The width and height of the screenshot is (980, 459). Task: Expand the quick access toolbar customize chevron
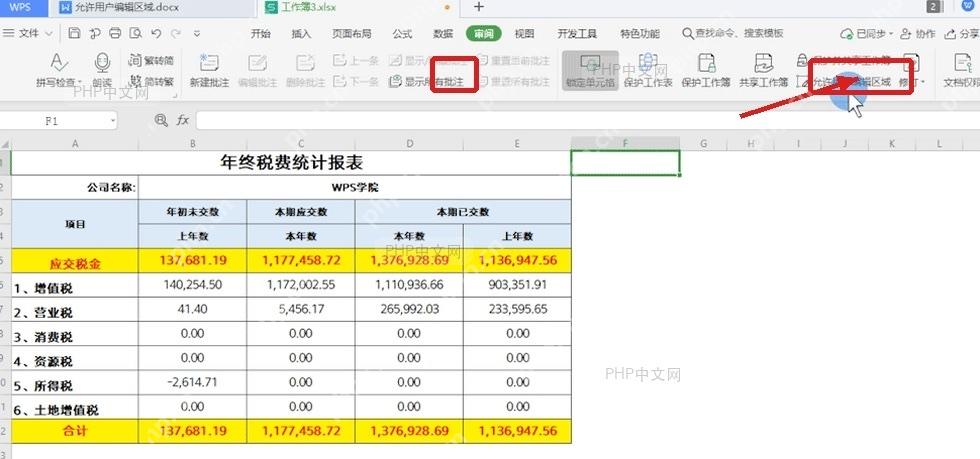(197, 33)
